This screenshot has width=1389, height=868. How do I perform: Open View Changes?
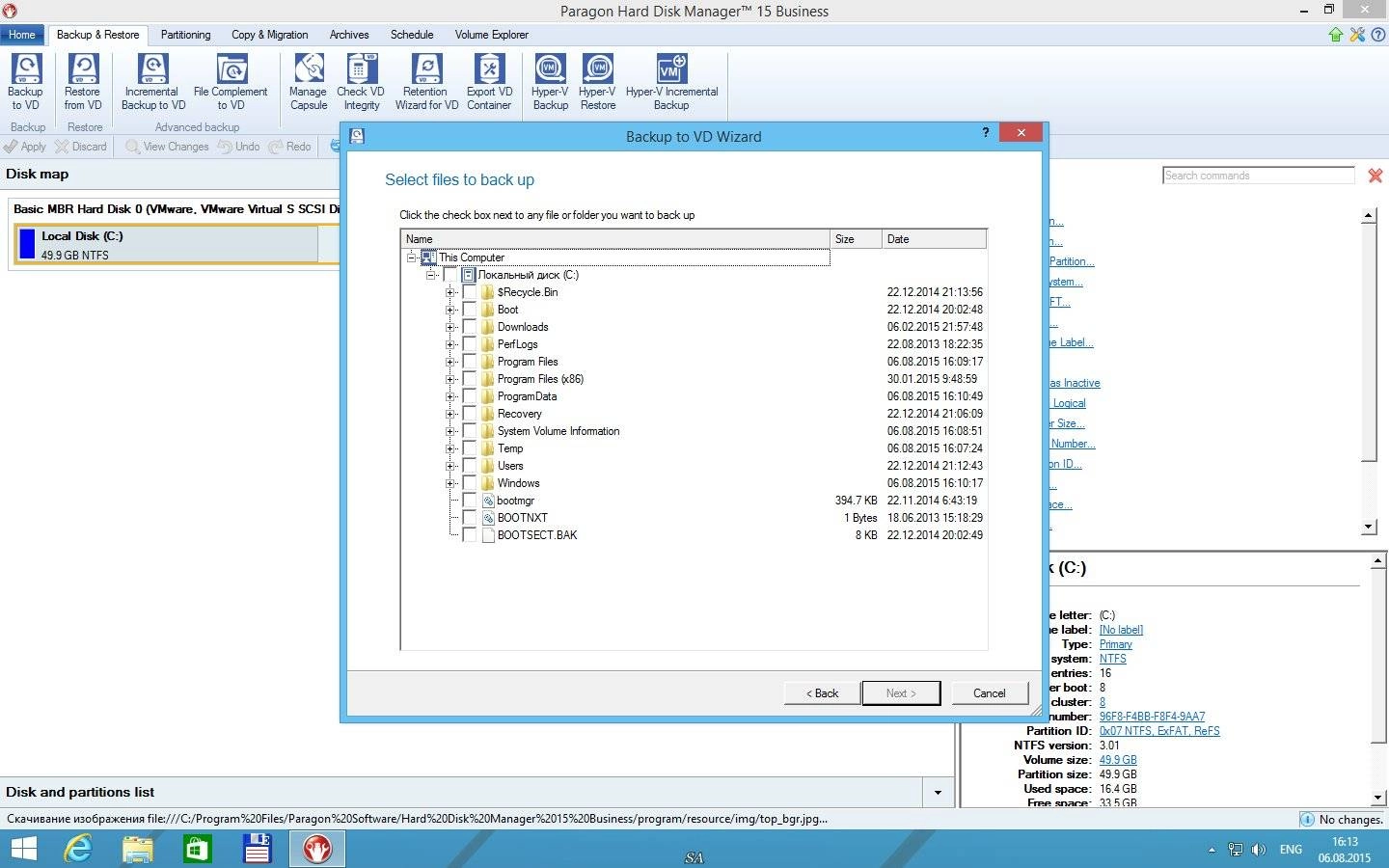tap(166, 147)
